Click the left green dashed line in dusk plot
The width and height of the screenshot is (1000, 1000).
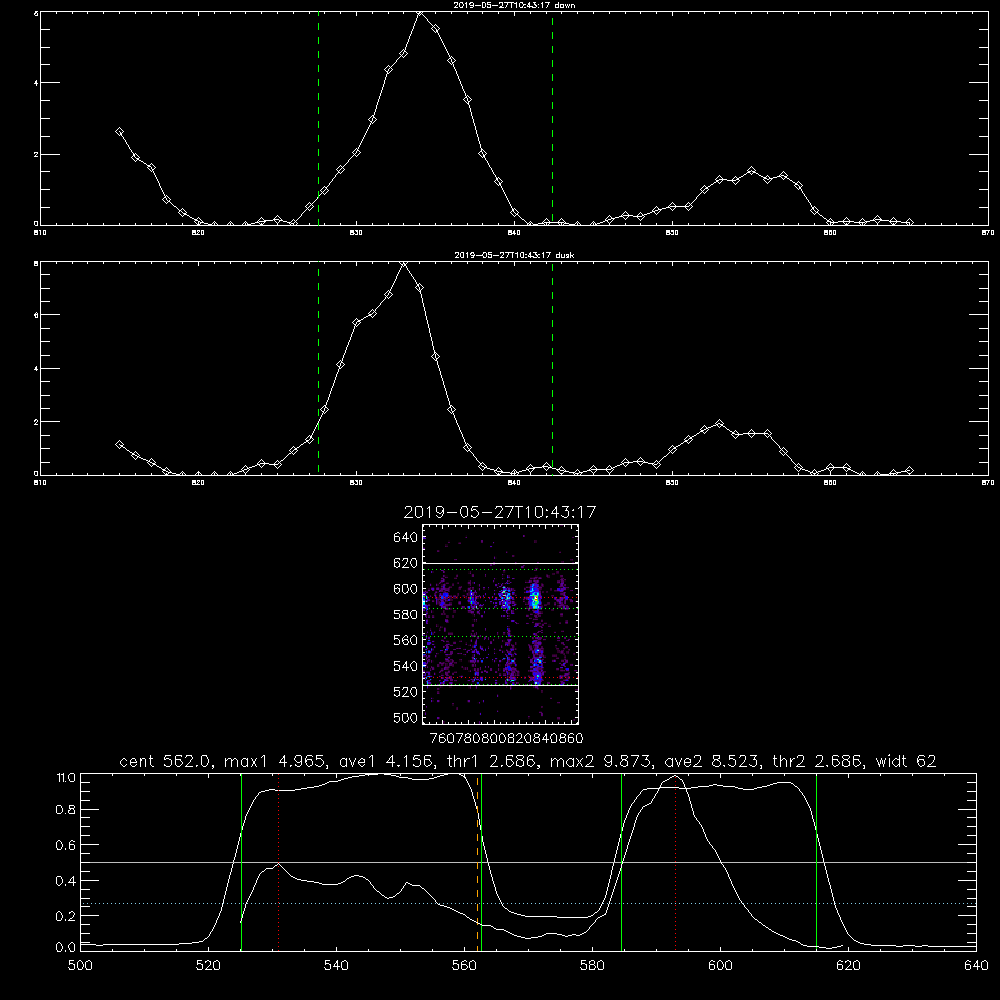pos(318,368)
